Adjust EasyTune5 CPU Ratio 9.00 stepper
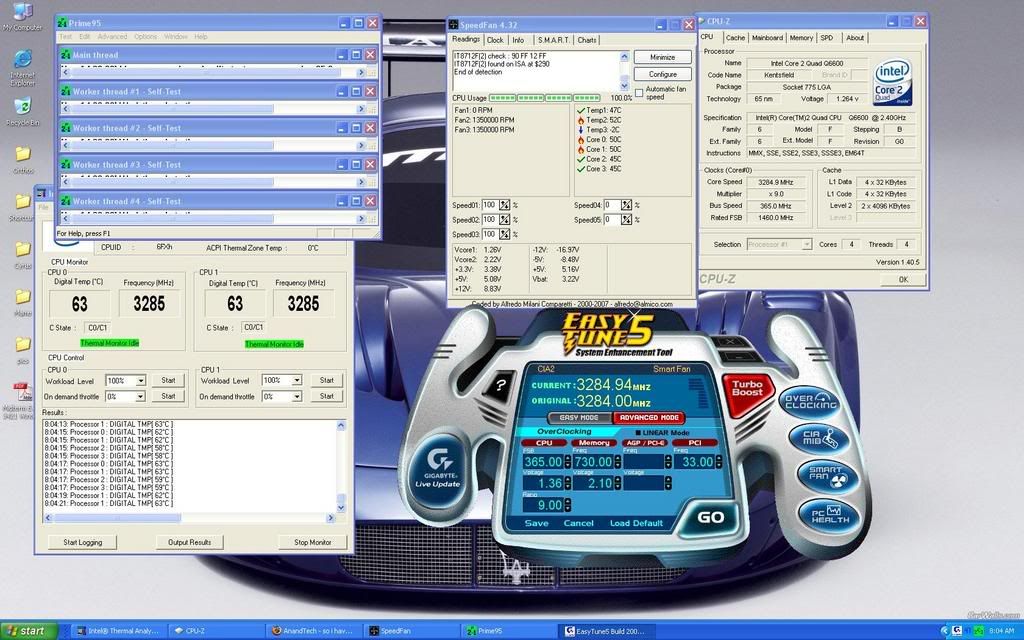 [567, 505]
